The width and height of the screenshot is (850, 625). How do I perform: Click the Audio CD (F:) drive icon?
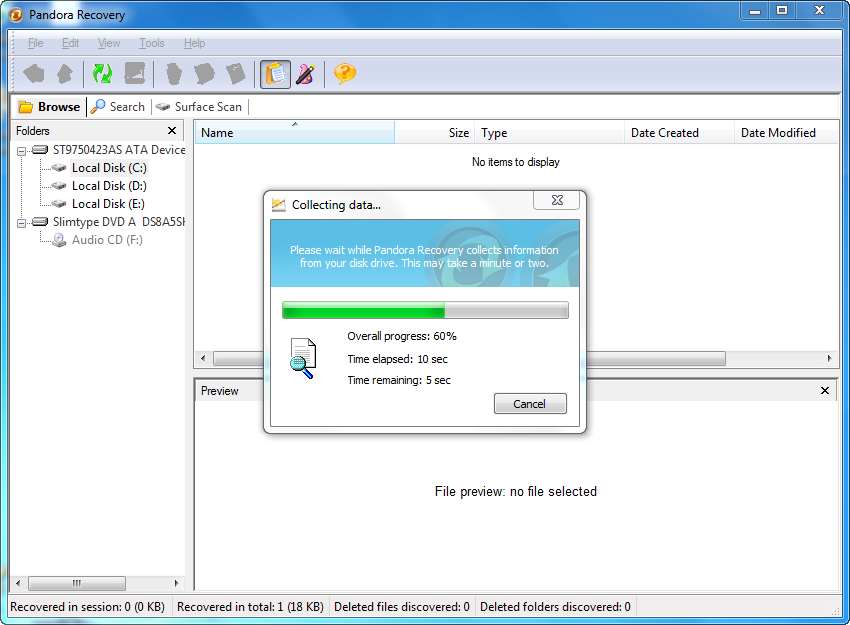click(x=59, y=240)
